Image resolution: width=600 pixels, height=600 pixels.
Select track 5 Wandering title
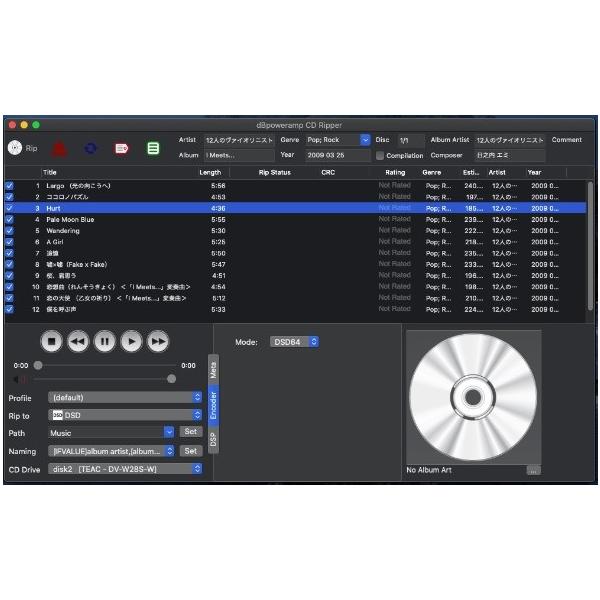point(63,231)
